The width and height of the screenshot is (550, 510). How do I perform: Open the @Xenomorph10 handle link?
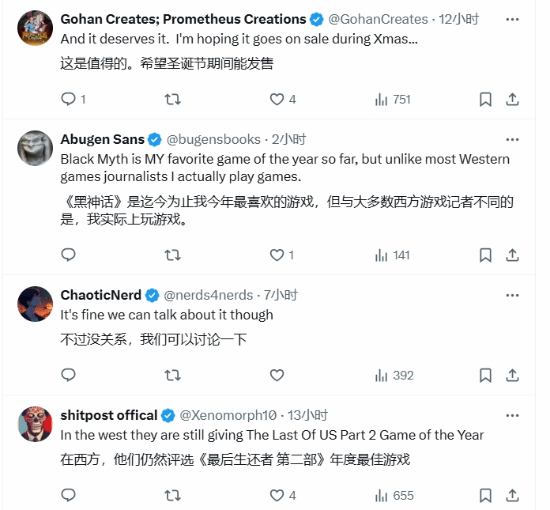(228, 415)
